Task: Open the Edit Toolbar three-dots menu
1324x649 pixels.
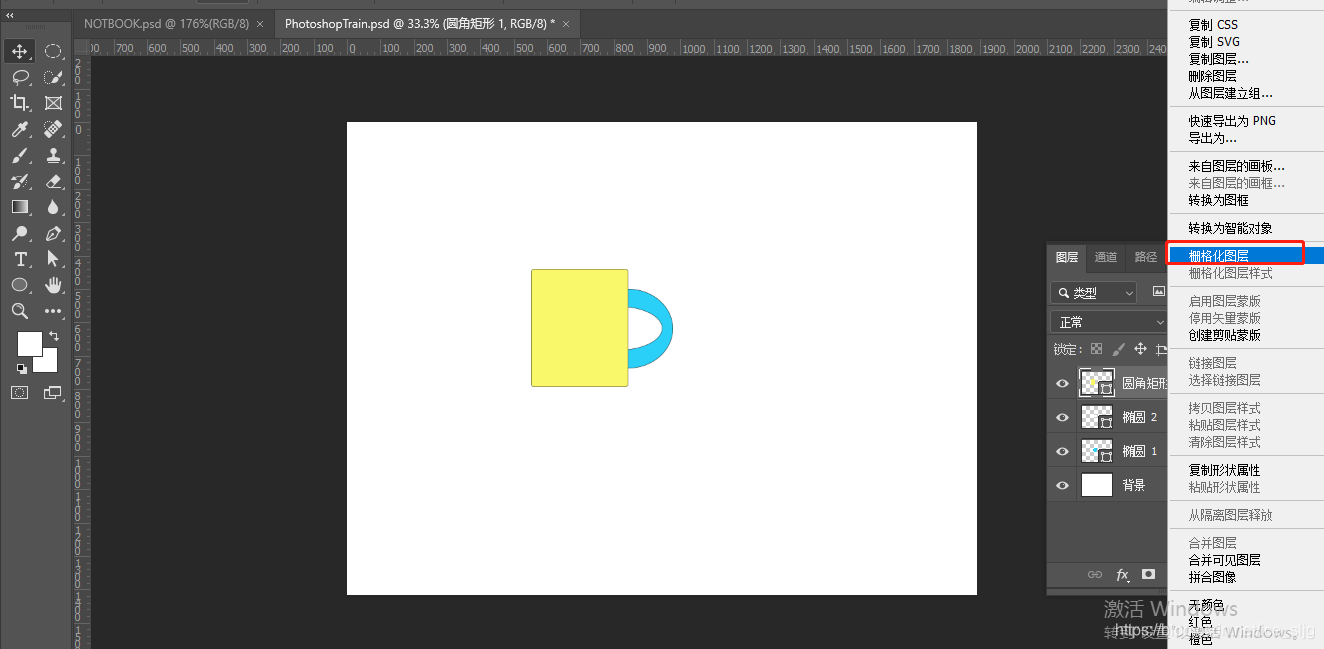Action: [53, 311]
